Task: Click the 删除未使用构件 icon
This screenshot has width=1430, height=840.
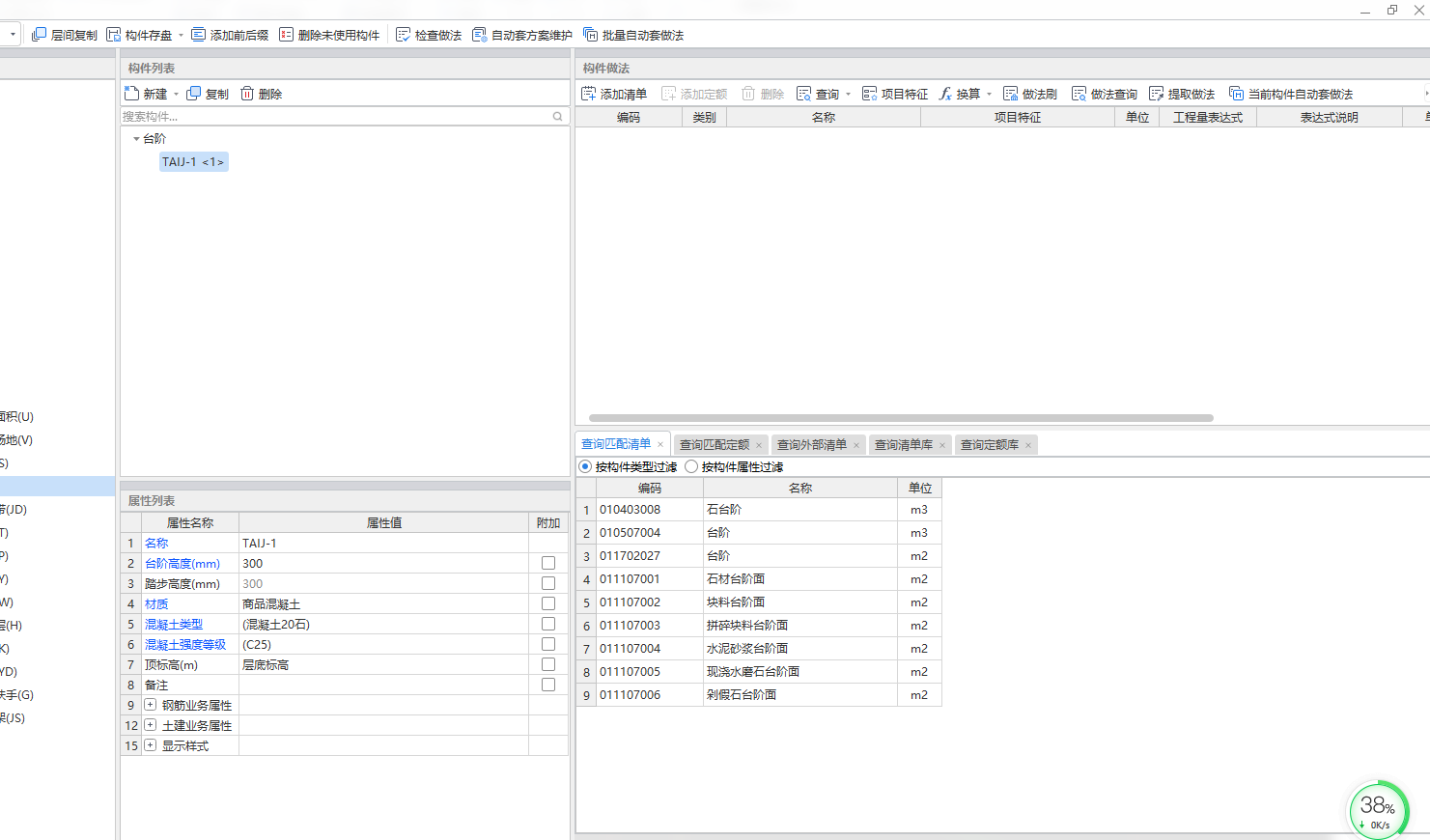Action: (287, 35)
